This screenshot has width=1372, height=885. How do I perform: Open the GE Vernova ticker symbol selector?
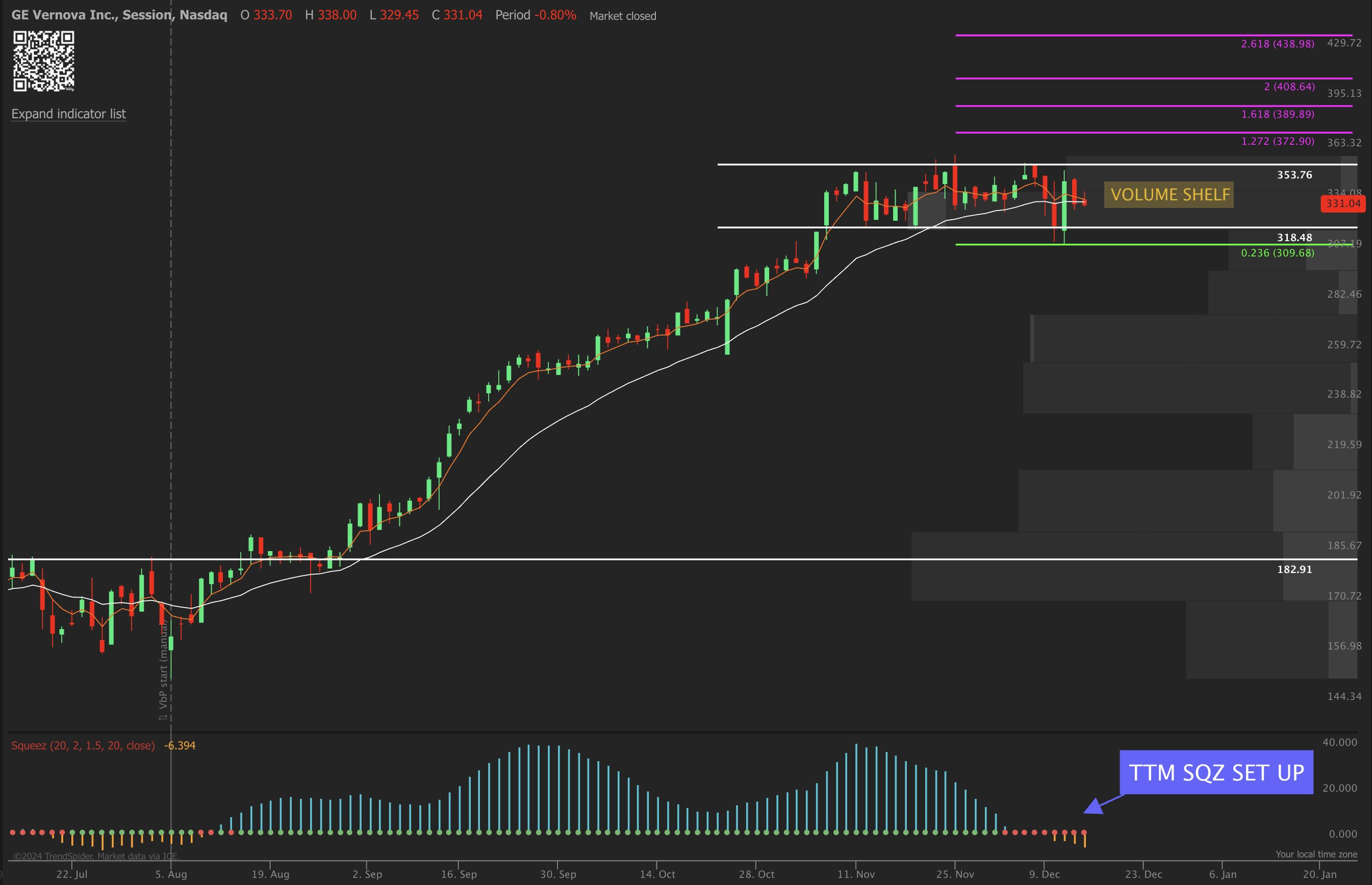pyautogui.click(x=63, y=15)
